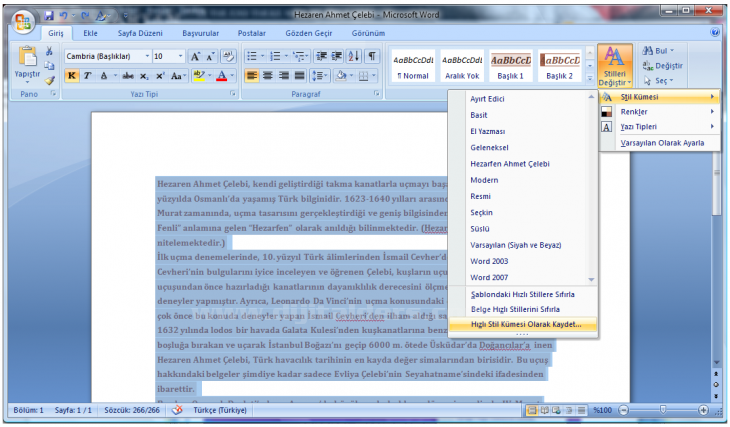Image resolution: width=730 pixels, height=427 pixels.
Task: Choose Hızlı Stil Kümesi Olarak Kaydet
Action: (523, 324)
